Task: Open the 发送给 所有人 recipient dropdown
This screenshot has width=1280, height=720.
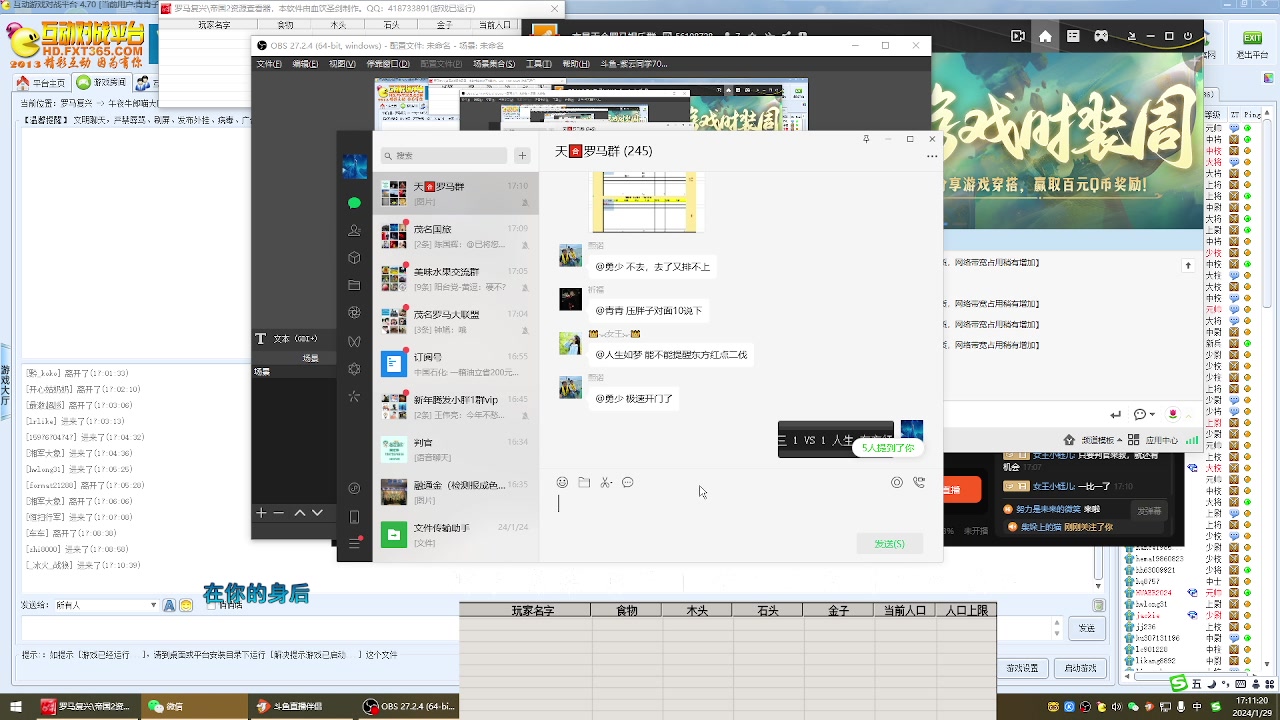Action: [x=104, y=605]
